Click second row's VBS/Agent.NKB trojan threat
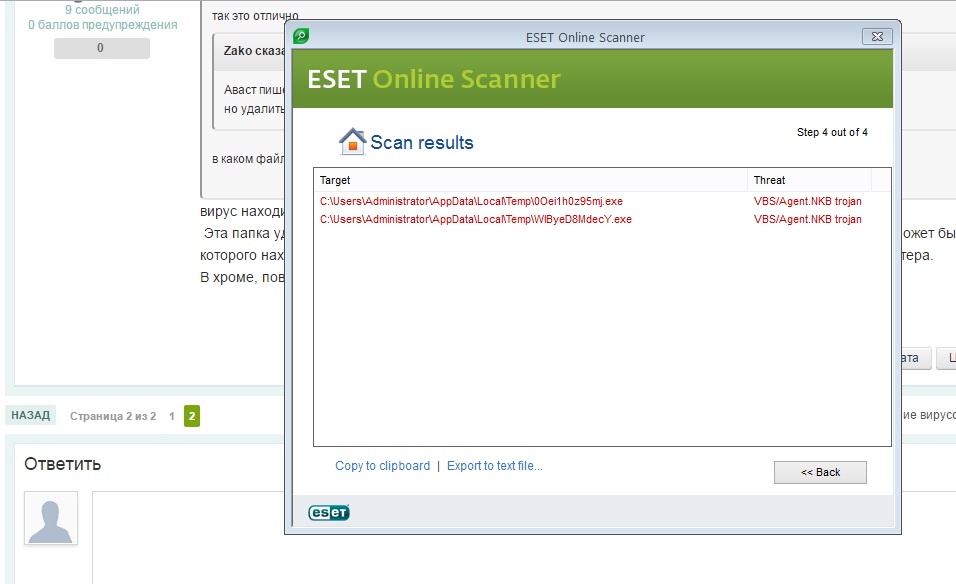 (x=807, y=219)
